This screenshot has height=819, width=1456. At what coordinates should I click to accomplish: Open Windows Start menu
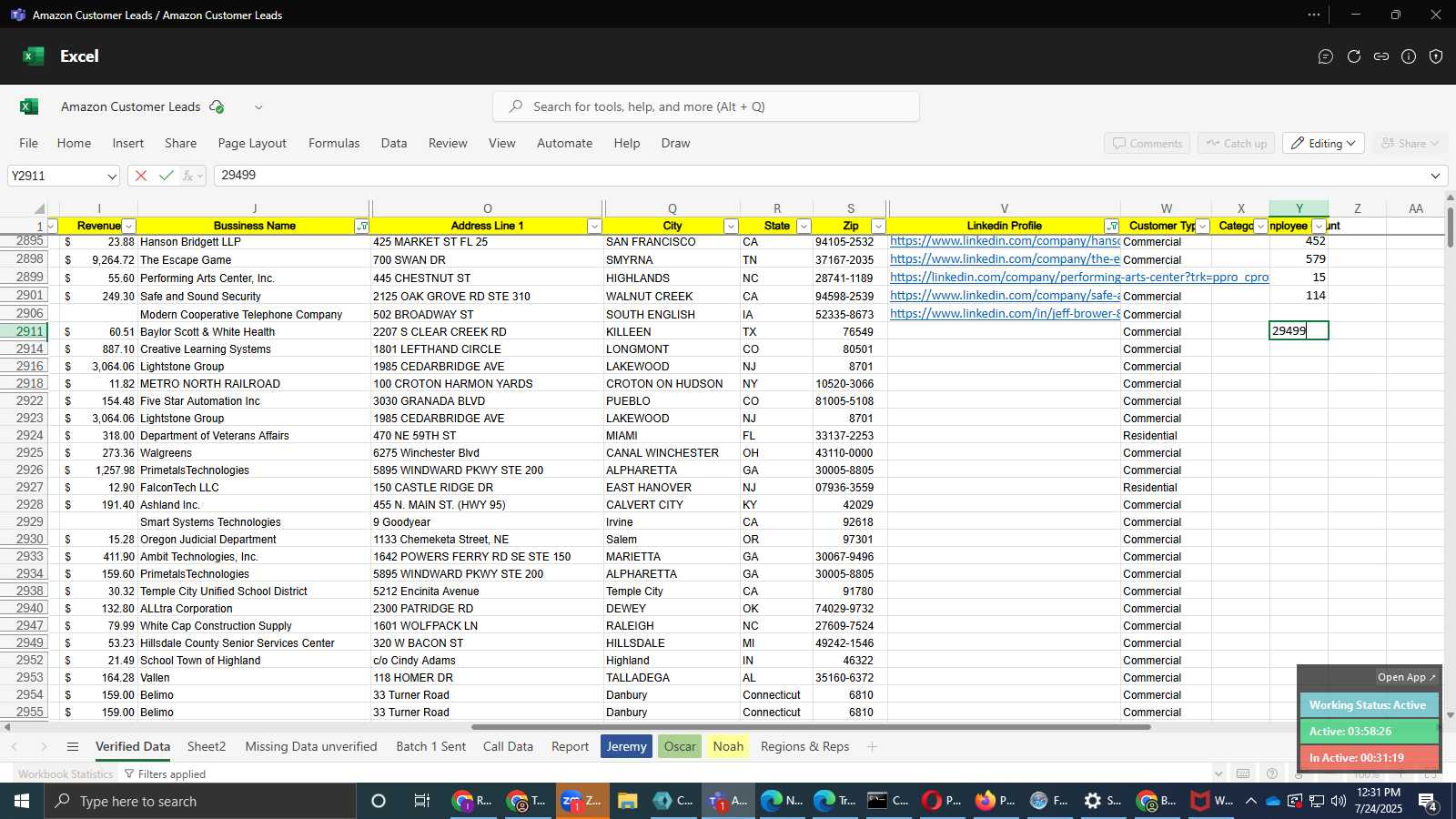pos(22,801)
